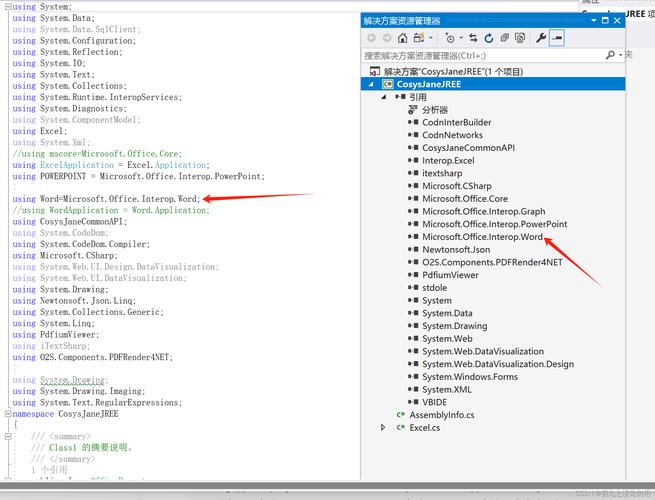Click the Back arrow in Solution Explorer
This screenshot has height=500, width=655.
pyautogui.click(x=372, y=38)
